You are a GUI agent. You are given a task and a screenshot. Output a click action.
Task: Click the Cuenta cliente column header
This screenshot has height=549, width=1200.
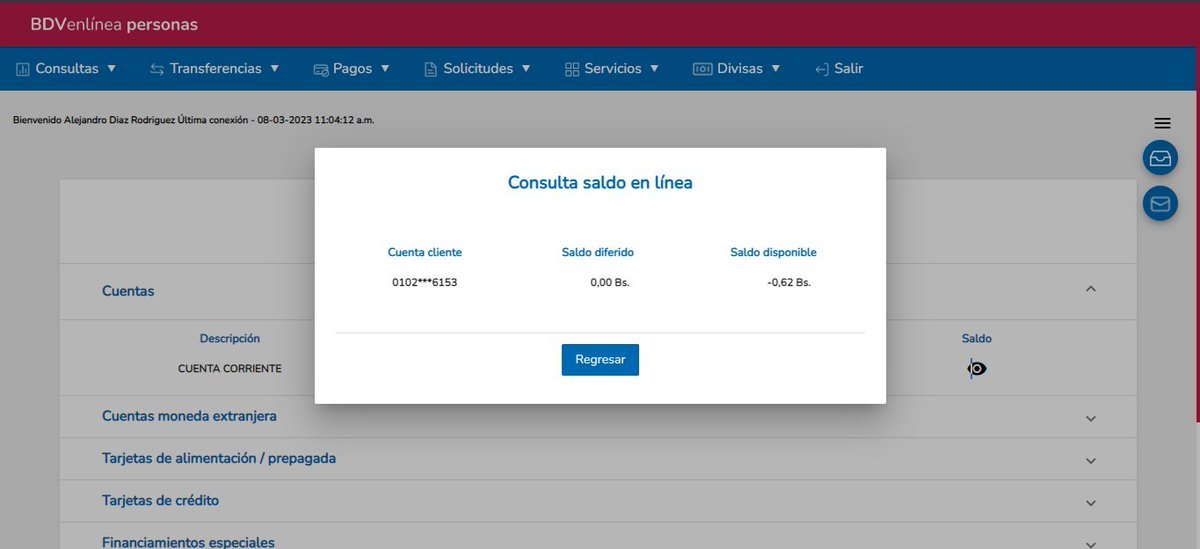point(425,252)
